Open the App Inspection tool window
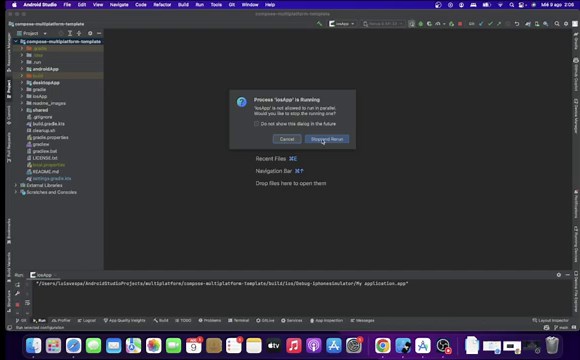Screen dimensions: 580x360 (x=327, y=320)
